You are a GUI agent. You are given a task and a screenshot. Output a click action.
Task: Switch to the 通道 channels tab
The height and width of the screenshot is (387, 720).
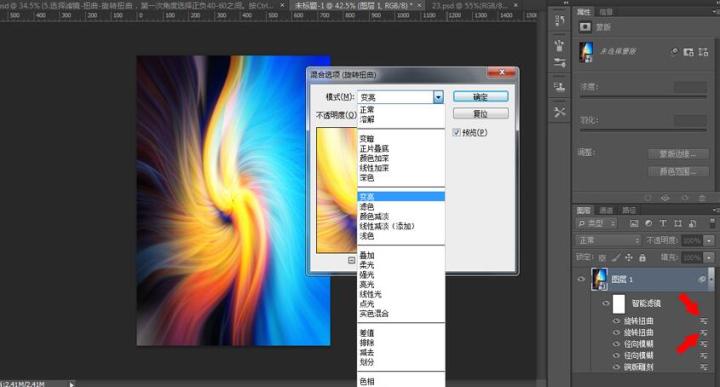point(606,210)
